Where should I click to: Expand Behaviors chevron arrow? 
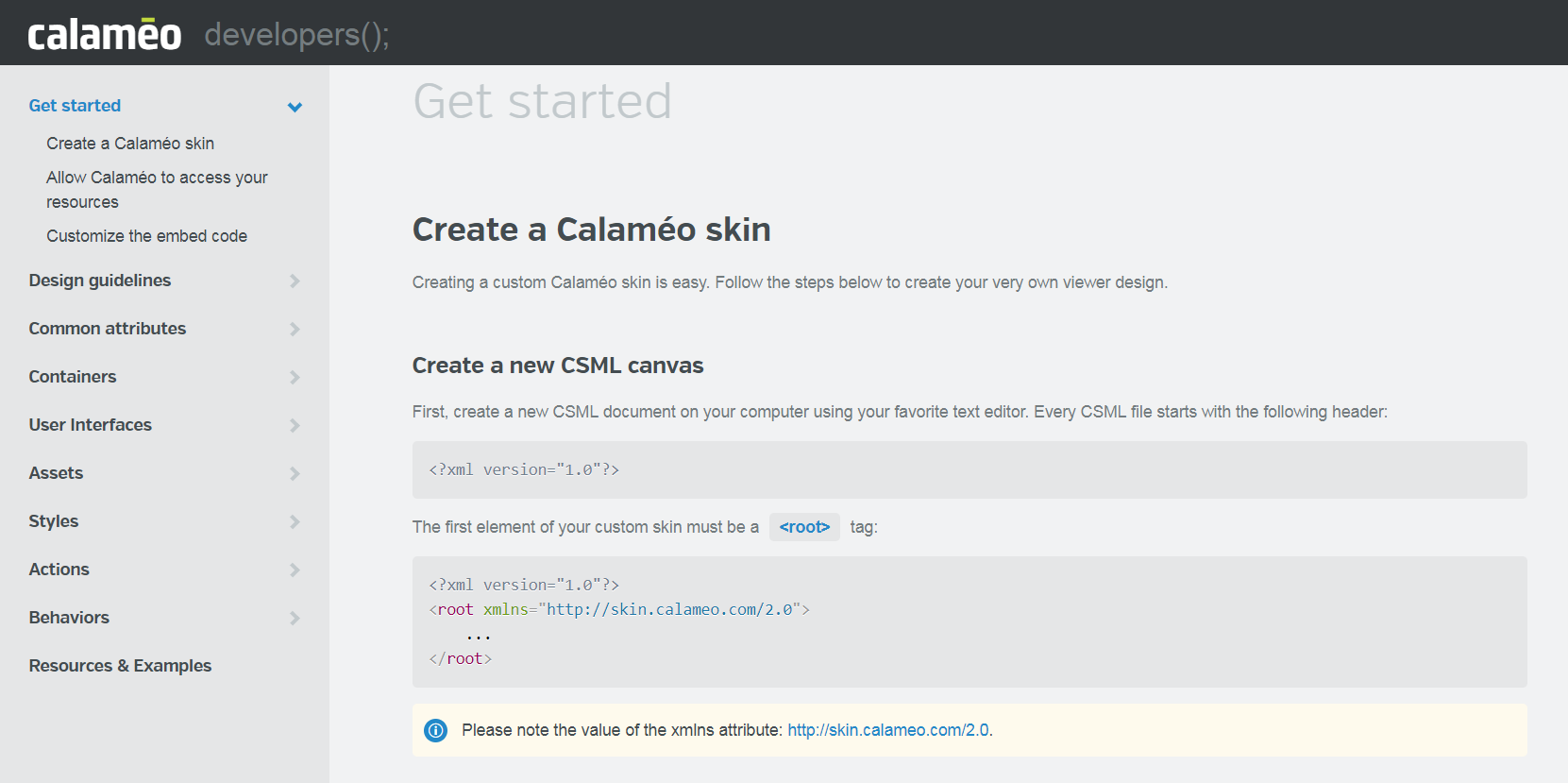coord(295,619)
